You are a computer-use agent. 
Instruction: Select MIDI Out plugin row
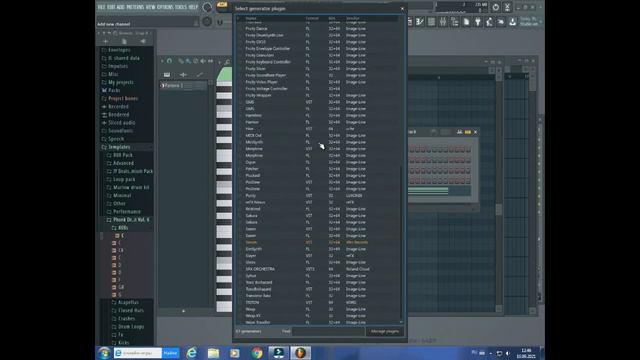[x=318, y=136]
